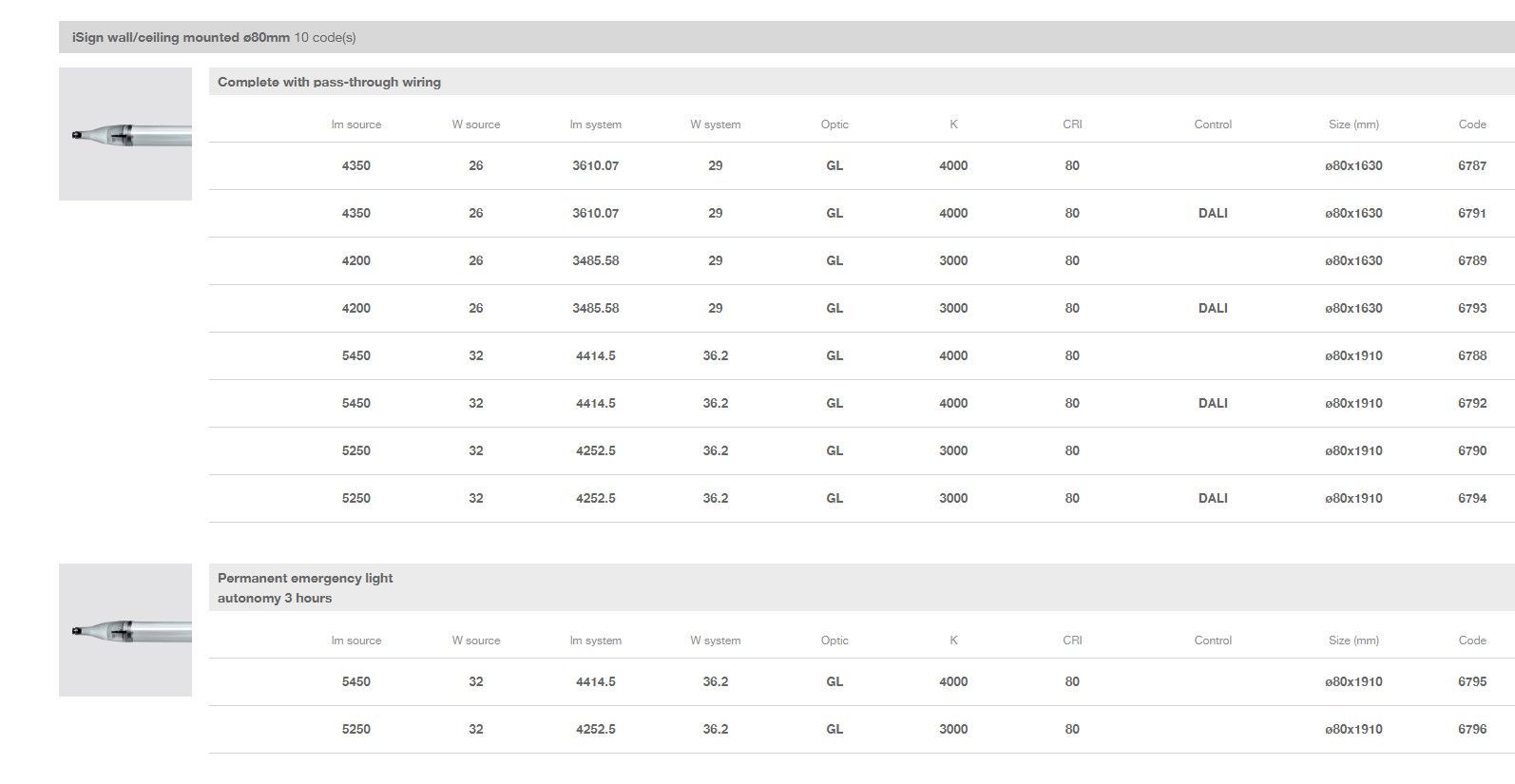Screen dimensions: 1515x784
Task: Click the permanent emergency light product thumbnail
Action: point(125,630)
